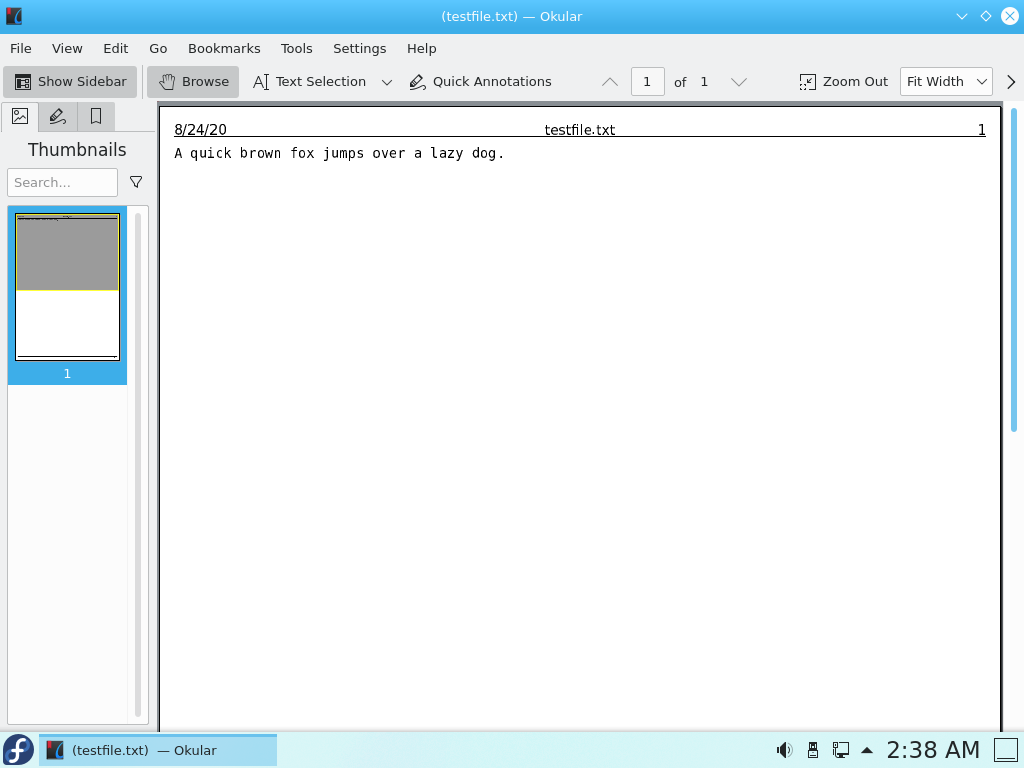Click the Okular icon in the title bar
Image resolution: width=1024 pixels, height=768 pixels.
(x=14, y=16)
